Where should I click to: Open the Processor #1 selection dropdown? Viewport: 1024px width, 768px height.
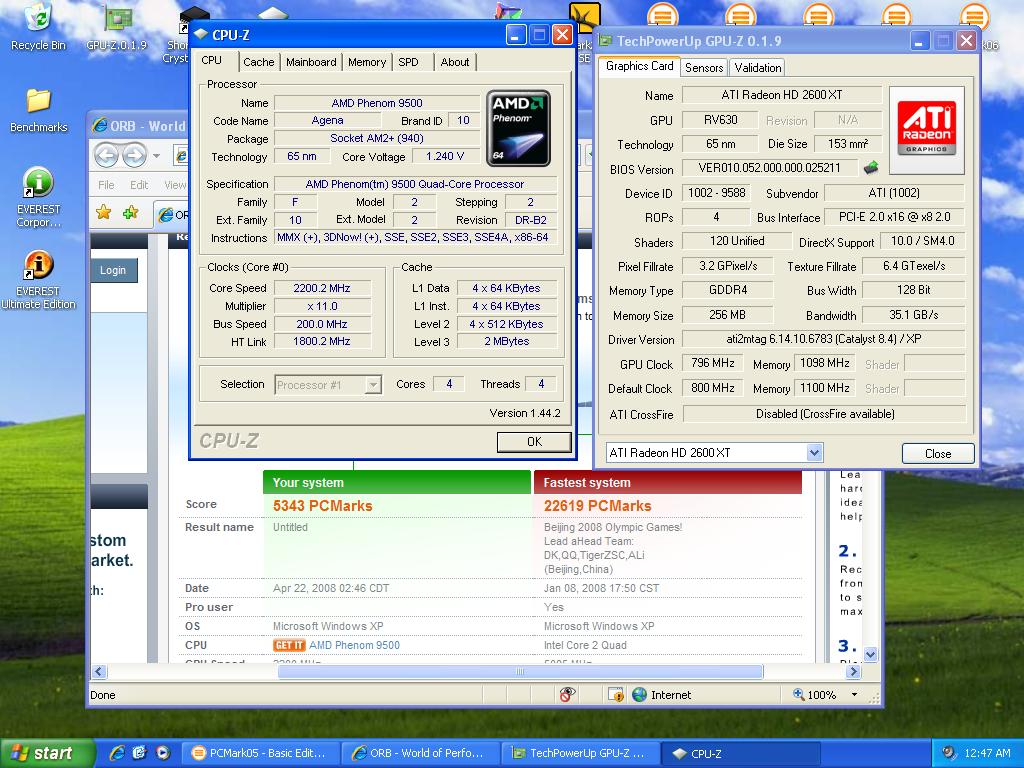click(373, 385)
